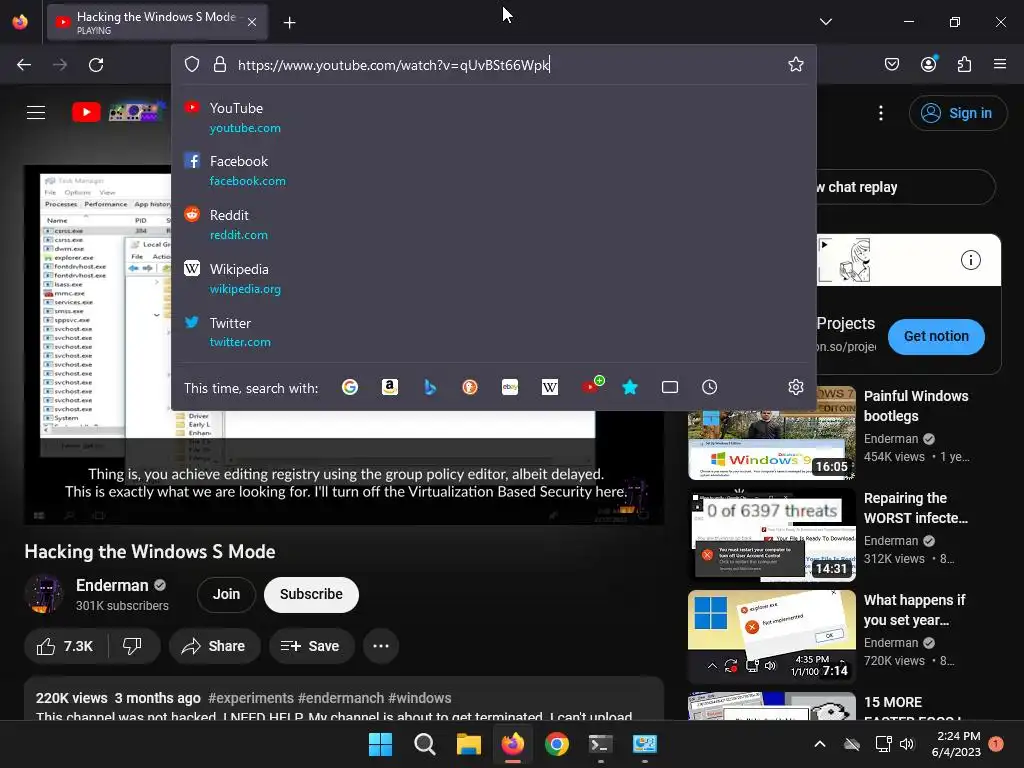Search open tabs icon
This screenshot has width=1024, height=768.
click(670, 387)
